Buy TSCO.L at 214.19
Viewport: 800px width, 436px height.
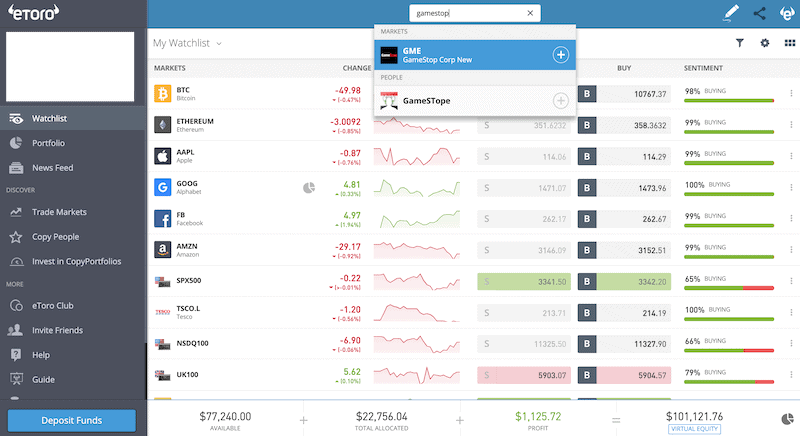pyautogui.click(x=624, y=313)
